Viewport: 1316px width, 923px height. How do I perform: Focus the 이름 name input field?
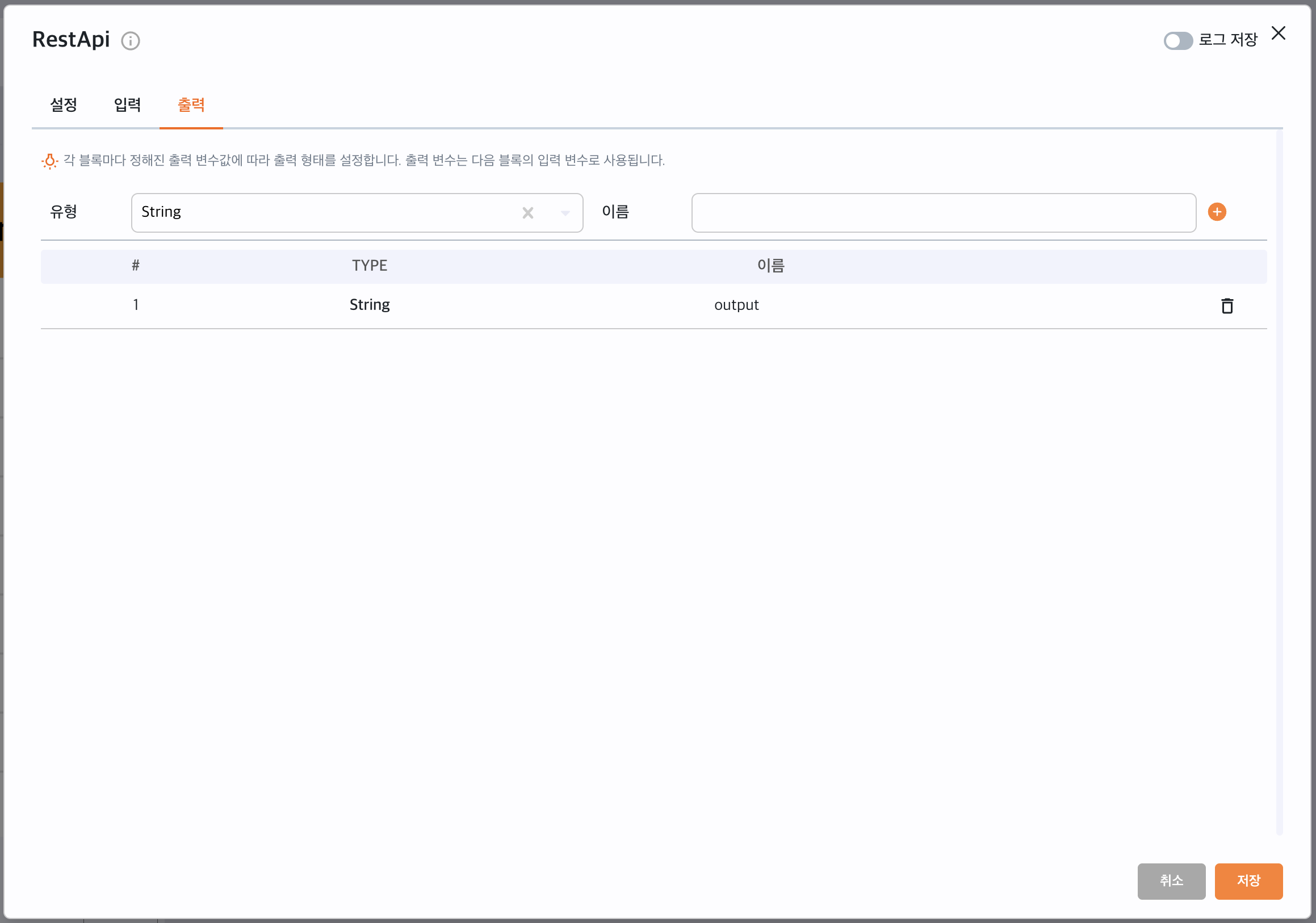pyautogui.click(x=943, y=212)
